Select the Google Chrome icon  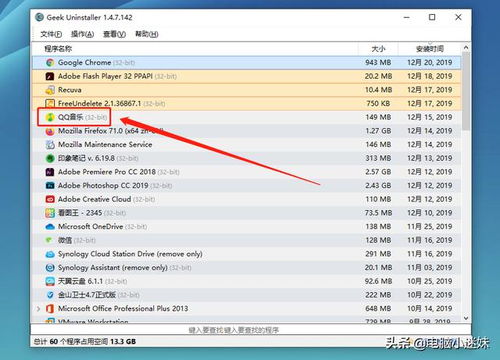coord(50,63)
